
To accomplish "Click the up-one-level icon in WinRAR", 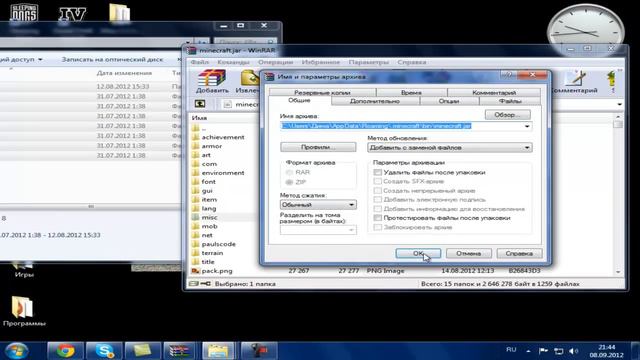I will point(200,104).
